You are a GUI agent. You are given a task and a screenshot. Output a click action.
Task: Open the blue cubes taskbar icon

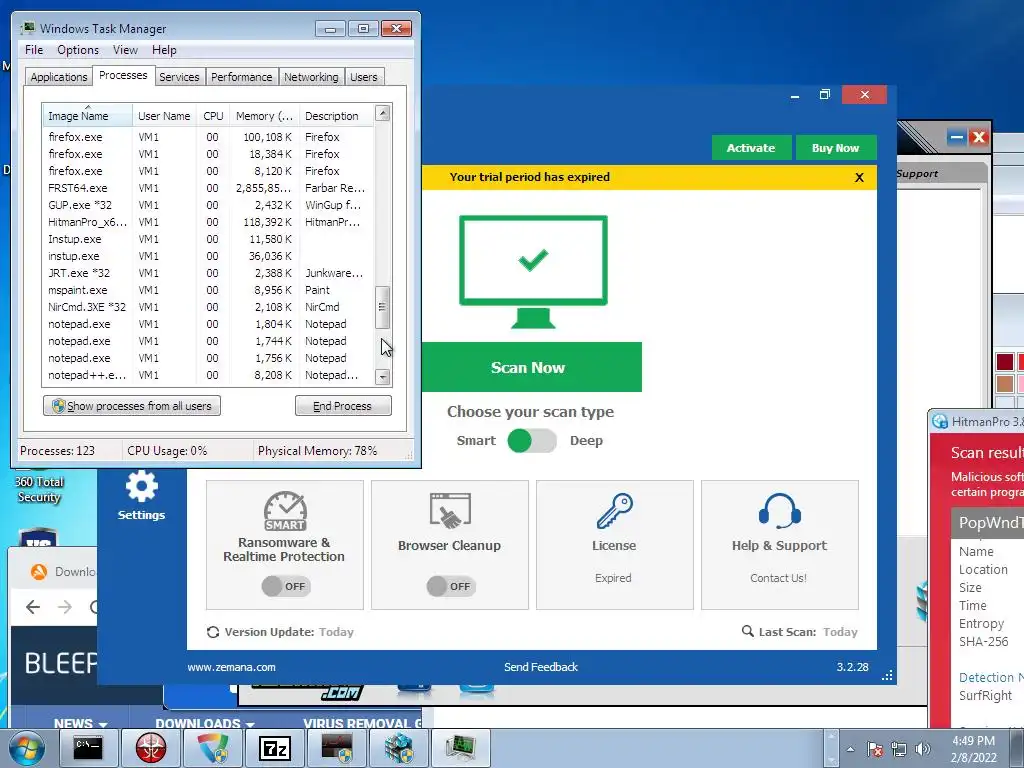(x=398, y=748)
